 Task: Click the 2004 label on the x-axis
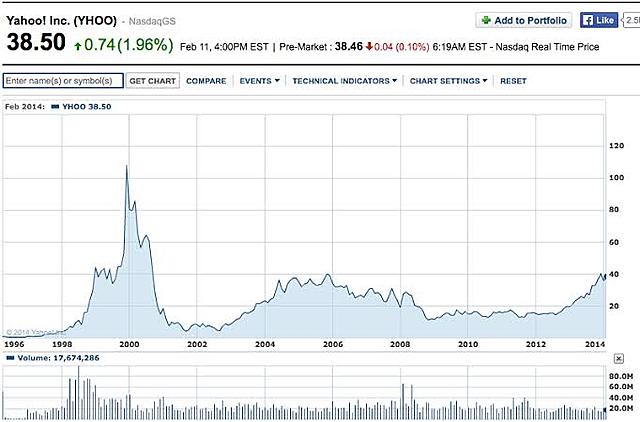pos(265,344)
